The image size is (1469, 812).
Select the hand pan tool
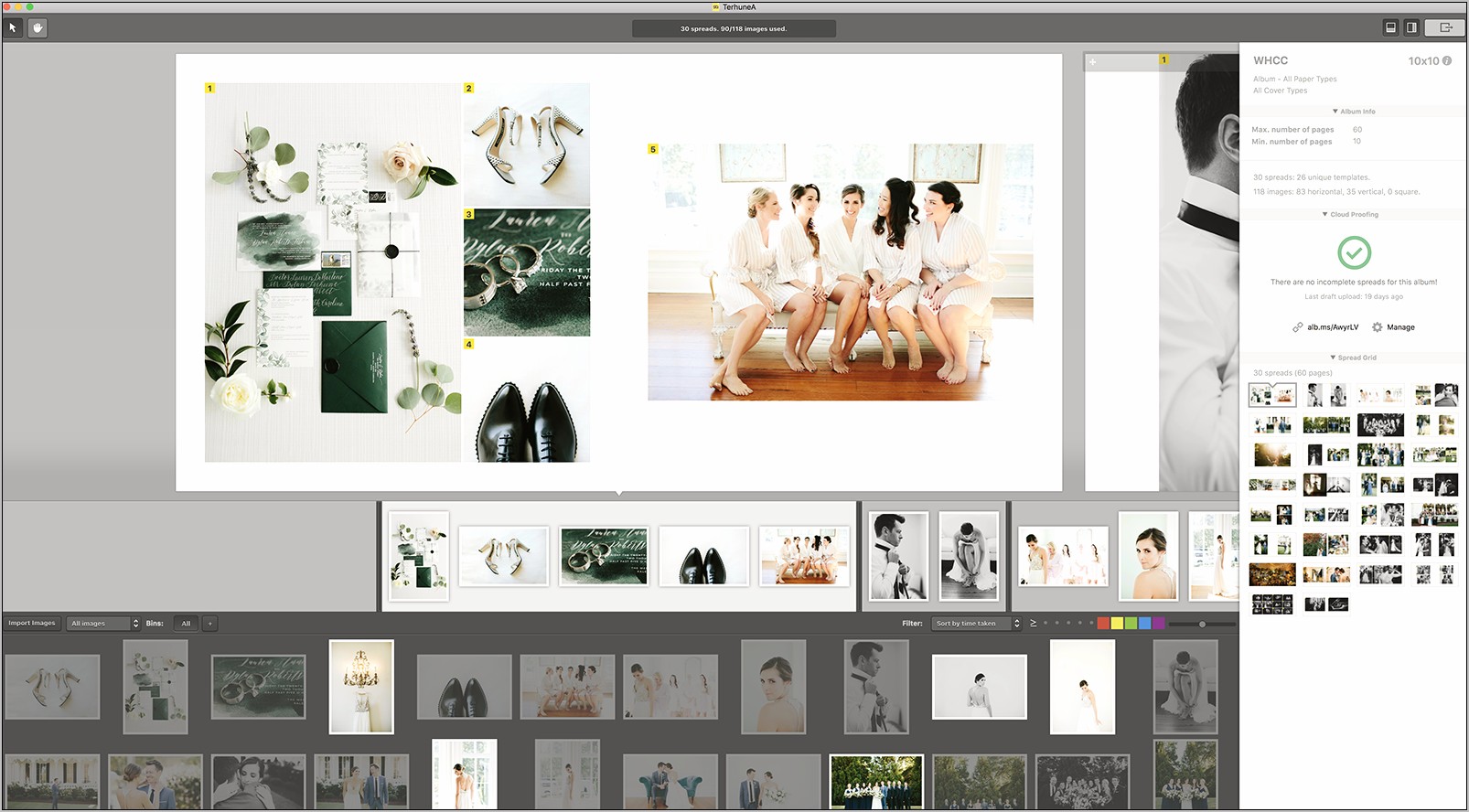38,28
